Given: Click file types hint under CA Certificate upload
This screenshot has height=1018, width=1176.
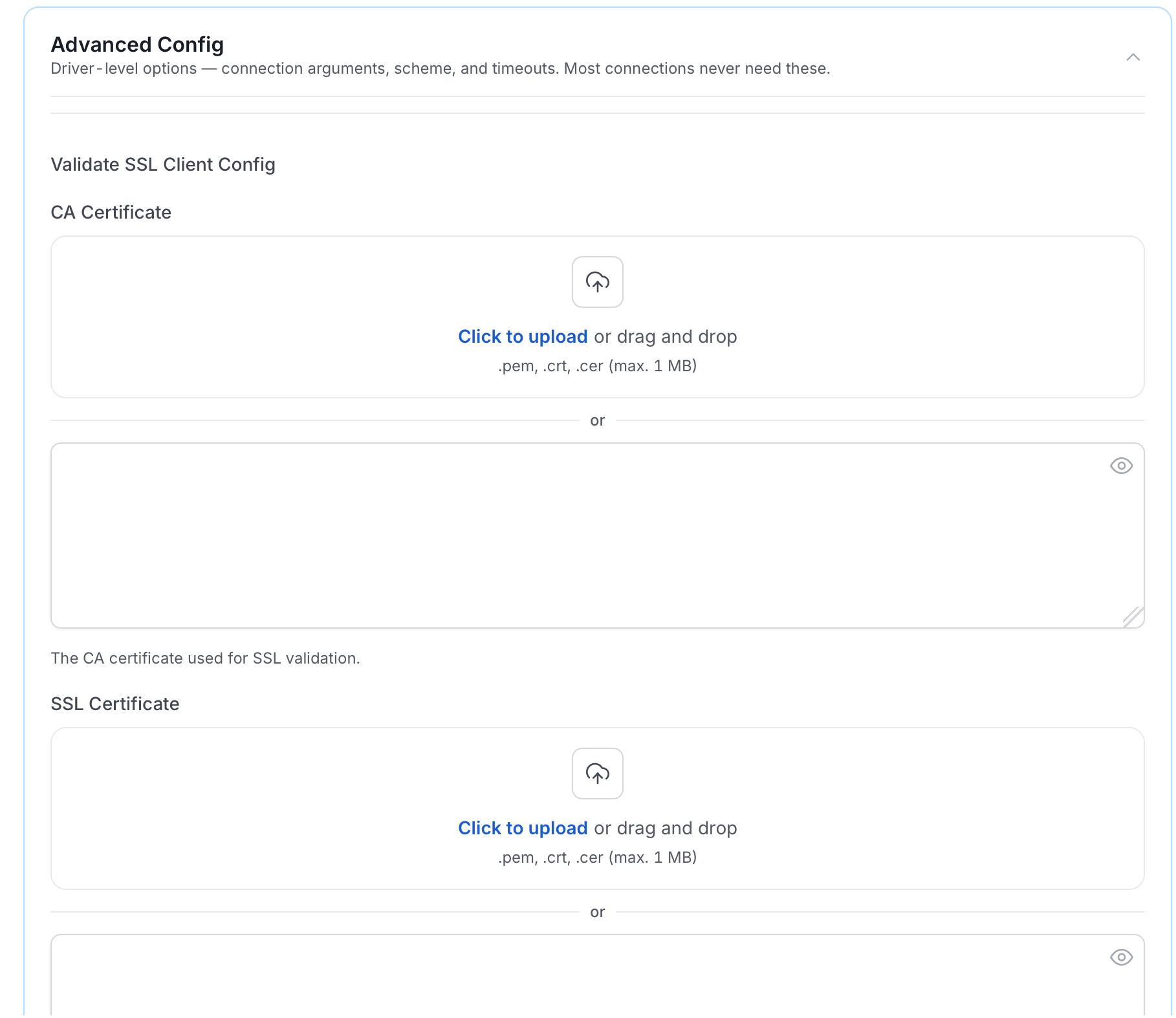Looking at the screenshot, I should [597, 366].
